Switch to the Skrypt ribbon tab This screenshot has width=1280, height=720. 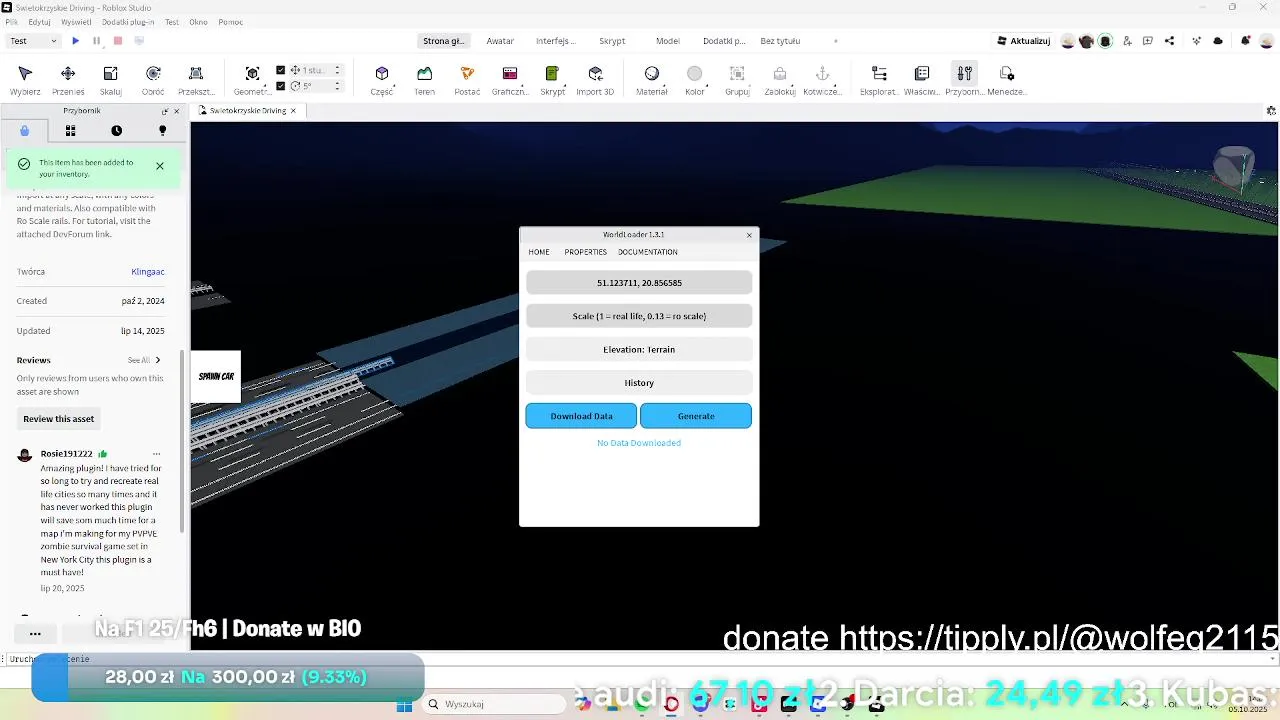pyautogui.click(x=612, y=41)
